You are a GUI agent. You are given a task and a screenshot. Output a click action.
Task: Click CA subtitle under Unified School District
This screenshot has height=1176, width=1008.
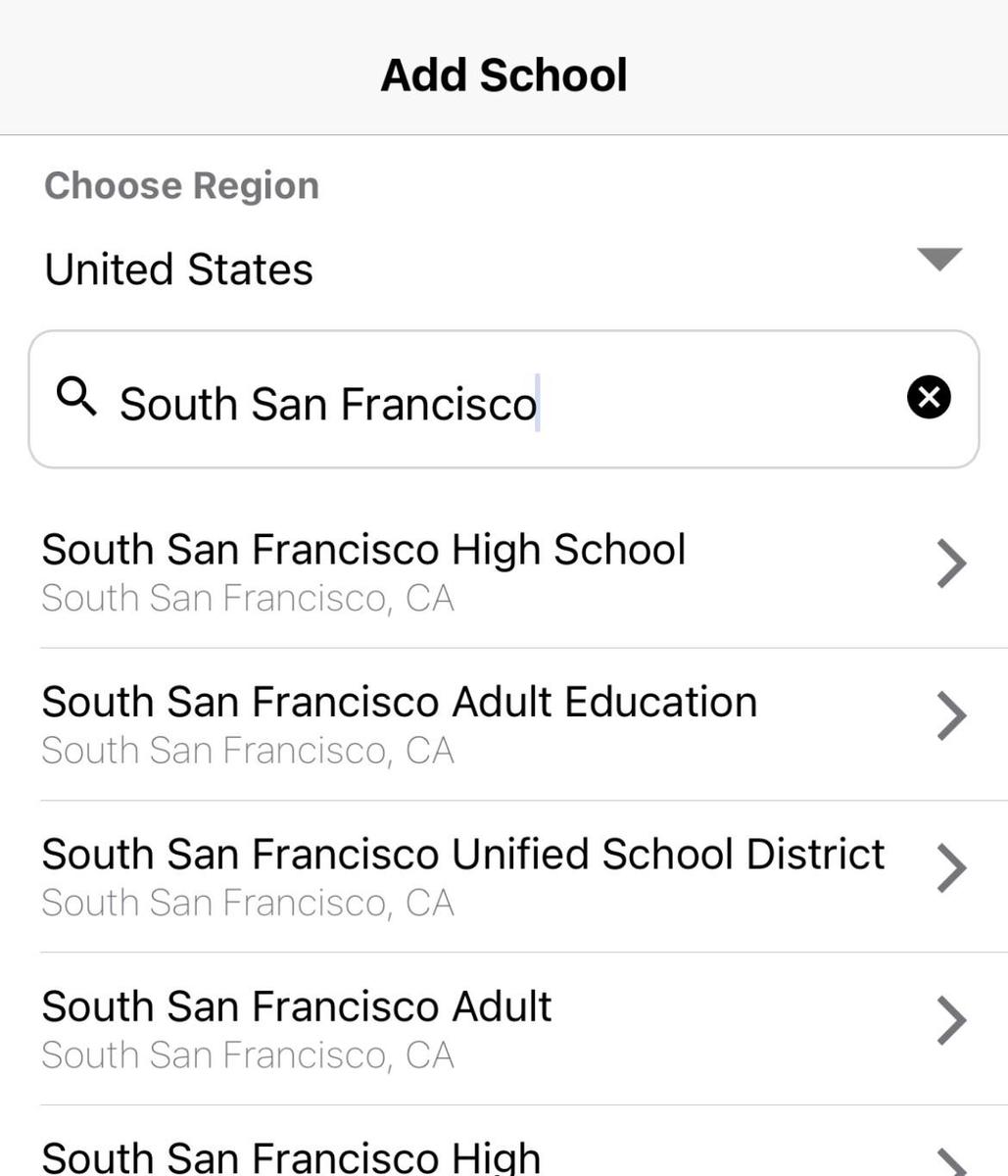tap(429, 904)
